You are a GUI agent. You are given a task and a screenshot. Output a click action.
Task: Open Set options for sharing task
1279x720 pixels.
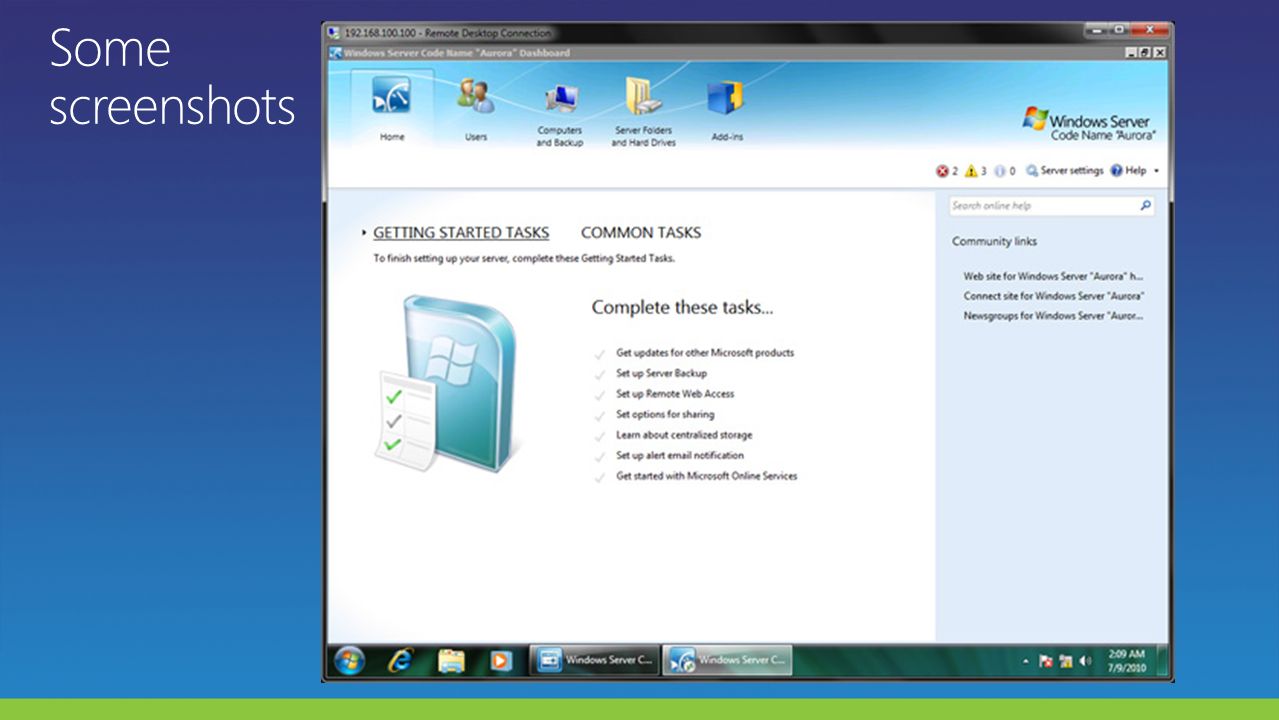pyautogui.click(x=665, y=414)
